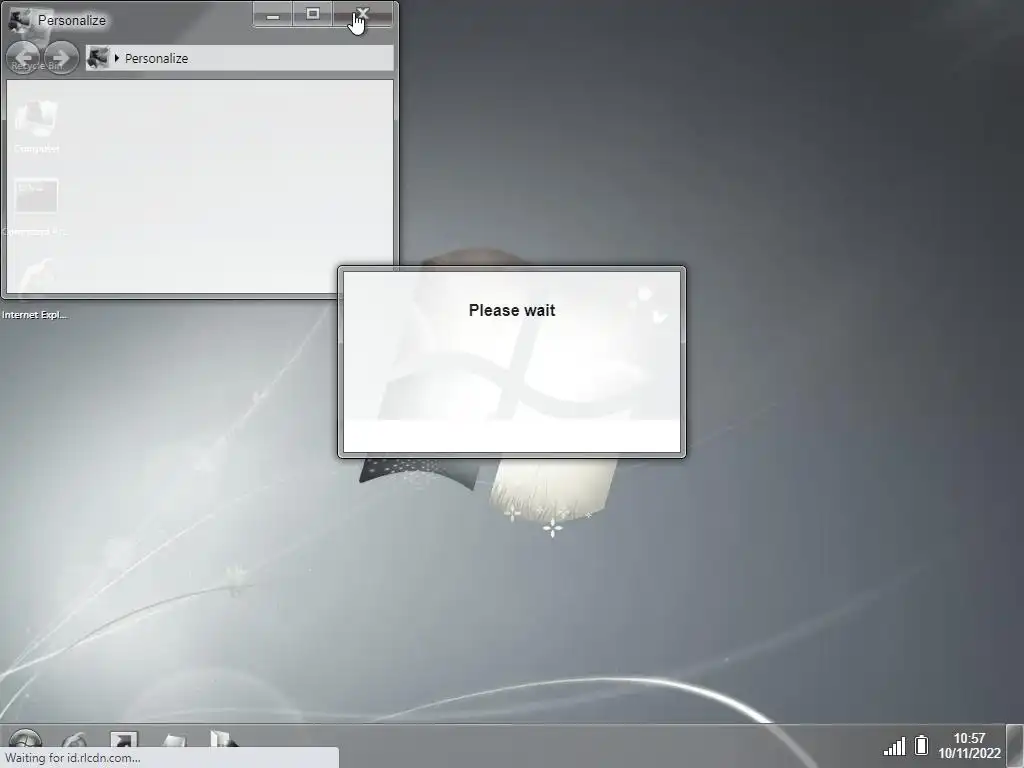
Task: Click the Show Desktop button
Action: pos(1015,746)
